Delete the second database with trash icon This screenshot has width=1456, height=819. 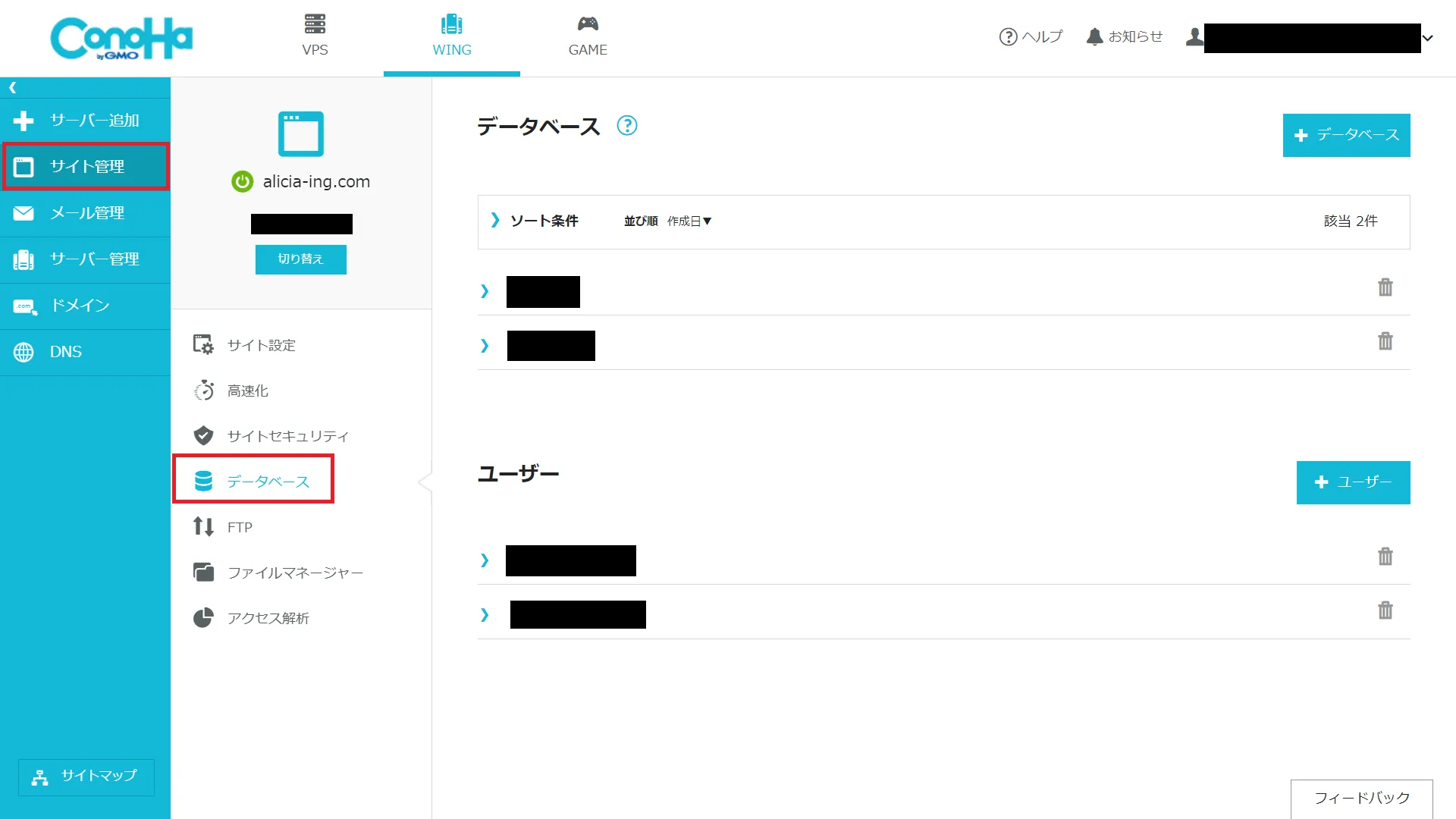pyautogui.click(x=1385, y=341)
